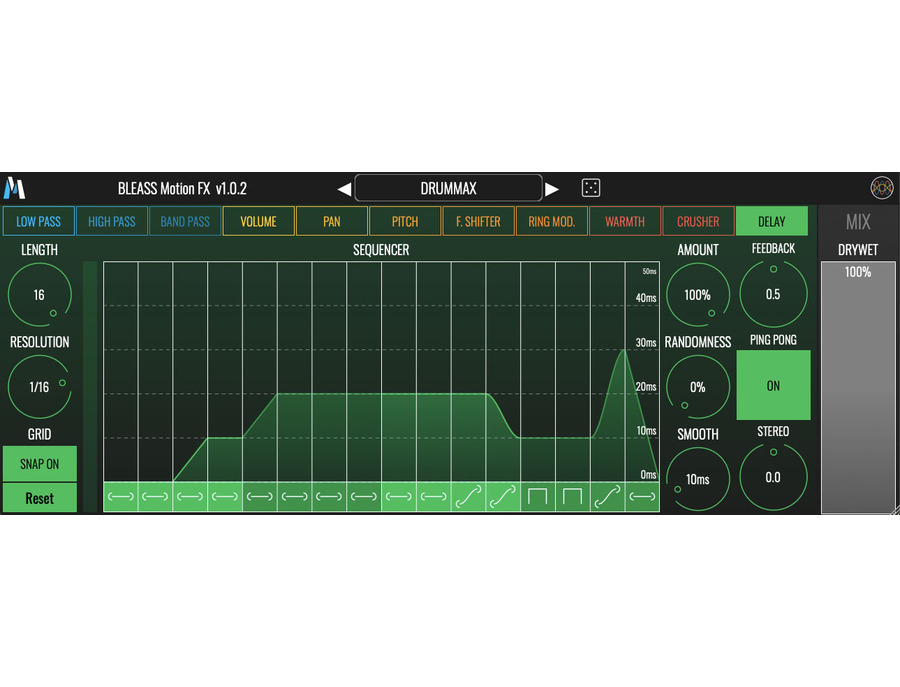
Task: Click the DRYWET mix slider
Action: pyautogui.click(x=858, y=387)
